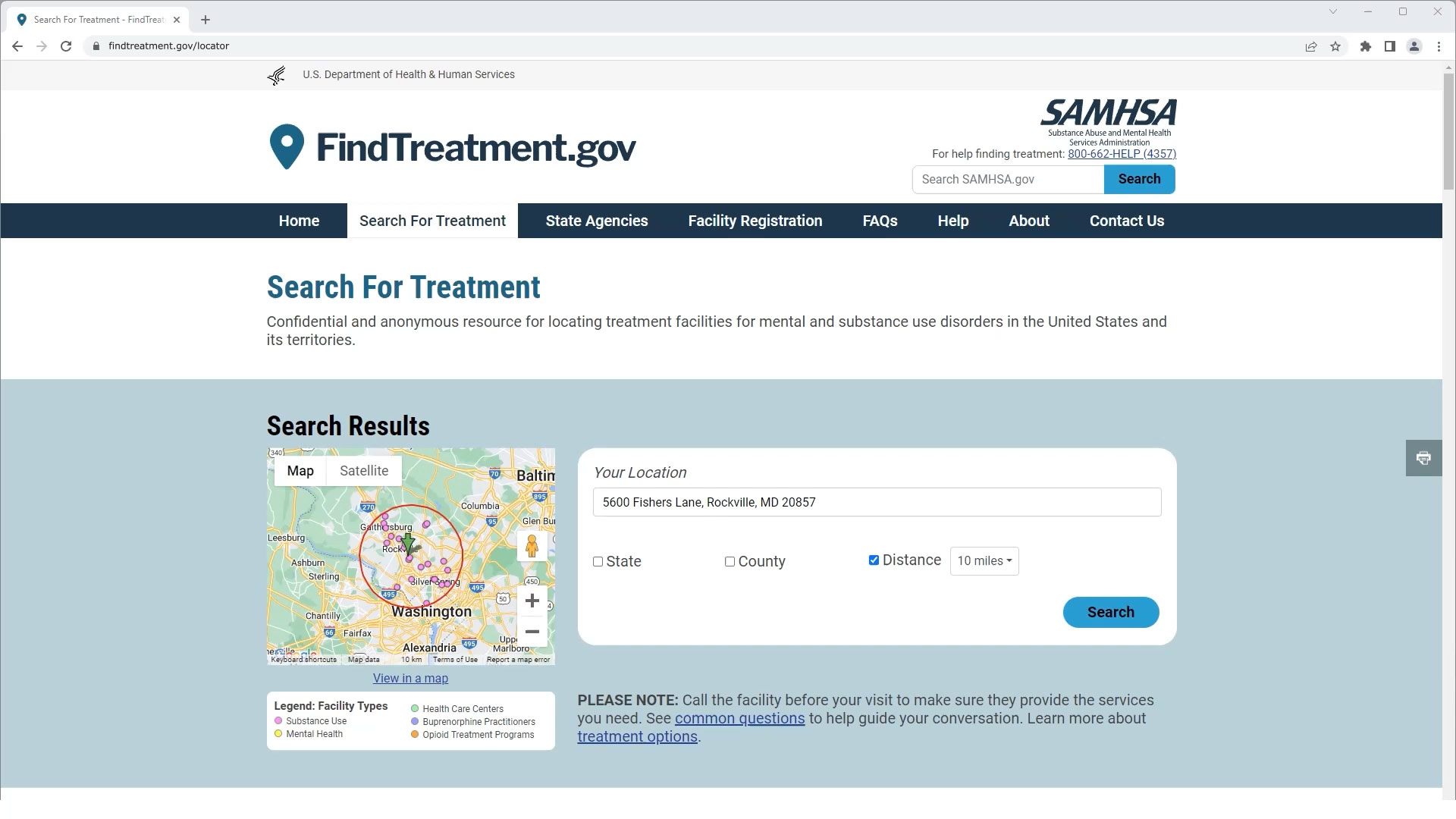Enable the State checkbox

pos(598,562)
